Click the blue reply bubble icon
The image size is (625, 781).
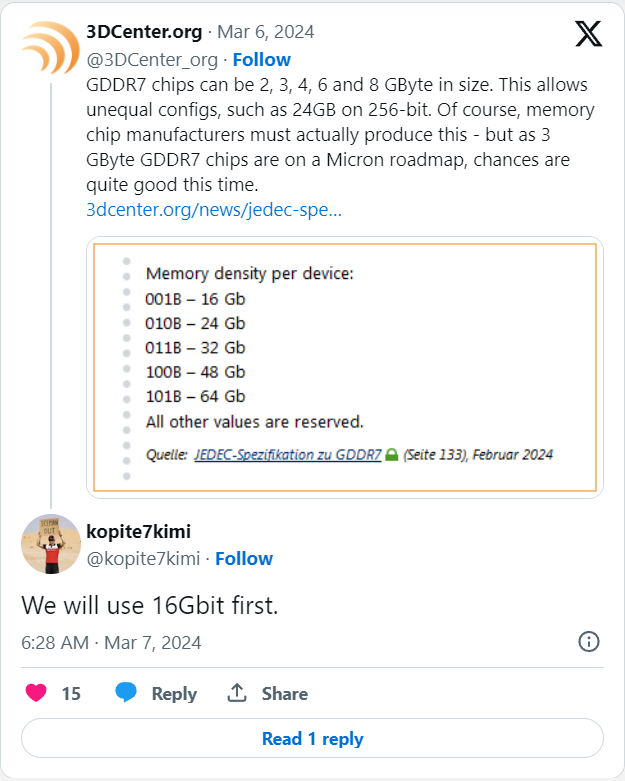pyautogui.click(x=126, y=692)
